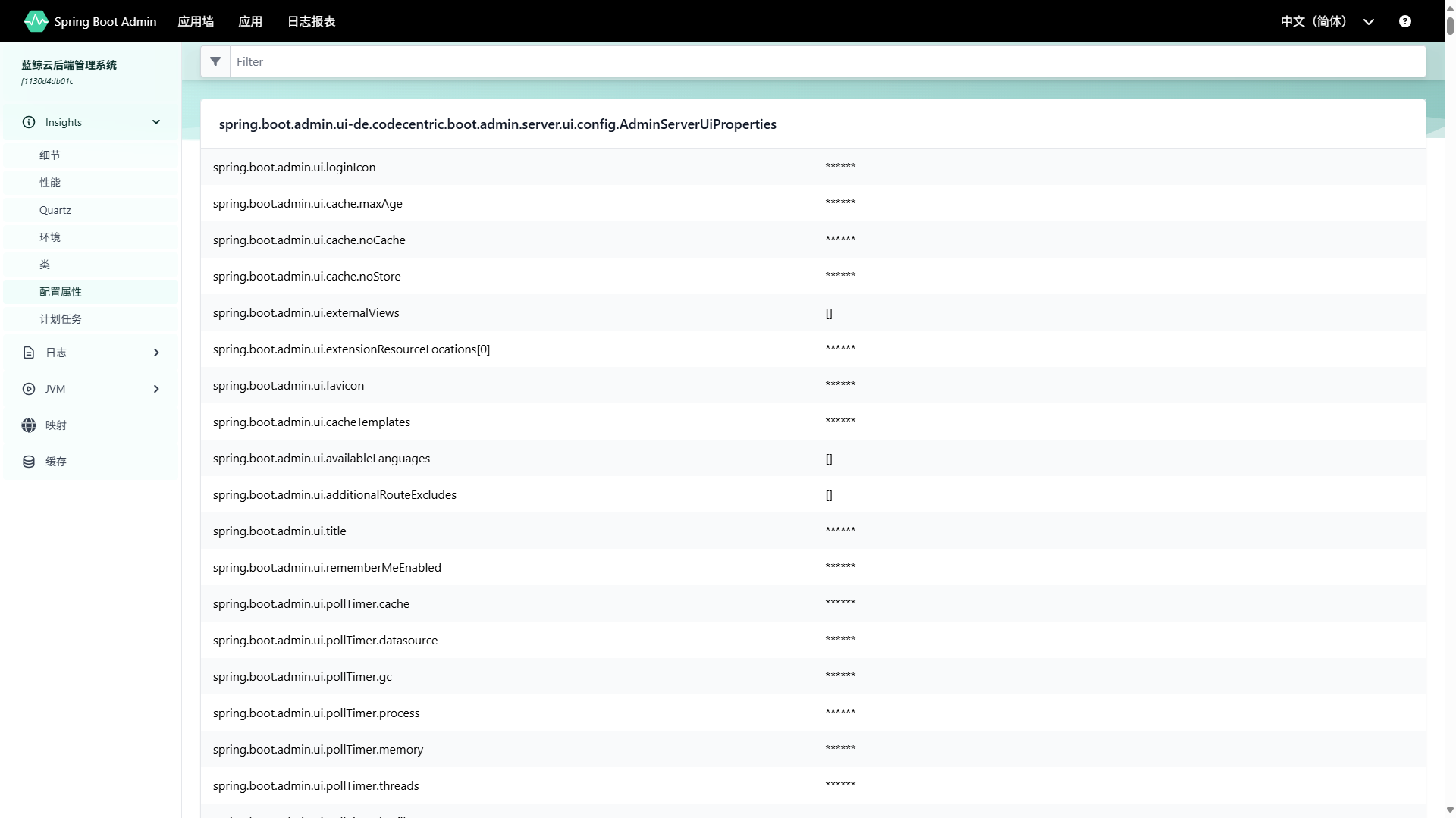Select 环境 in the sidebar
This screenshot has width=1456, height=818.
pyautogui.click(x=91, y=237)
